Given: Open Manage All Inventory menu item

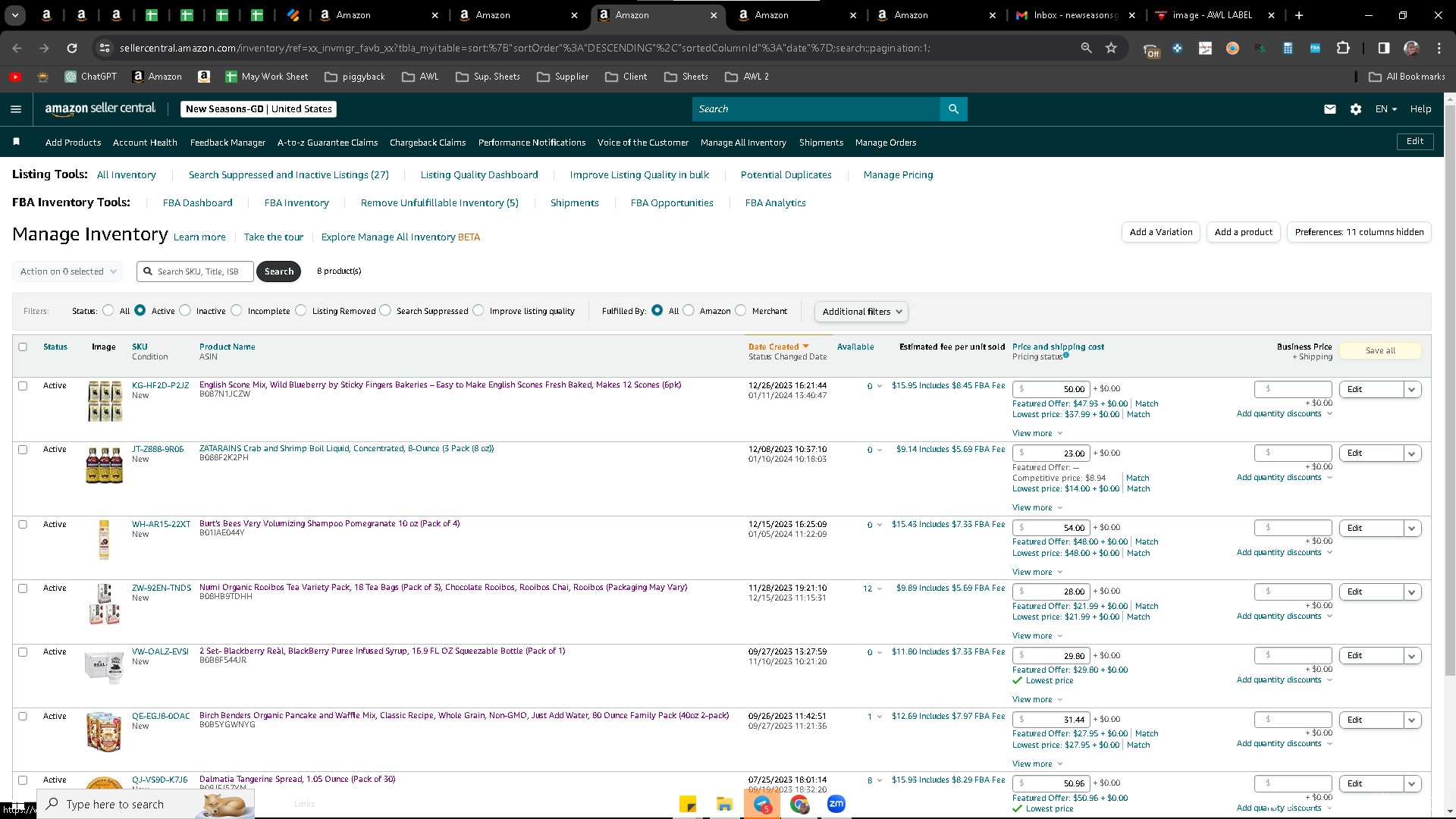Looking at the screenshot, I should pyautogui.click(x=743, y=143).
